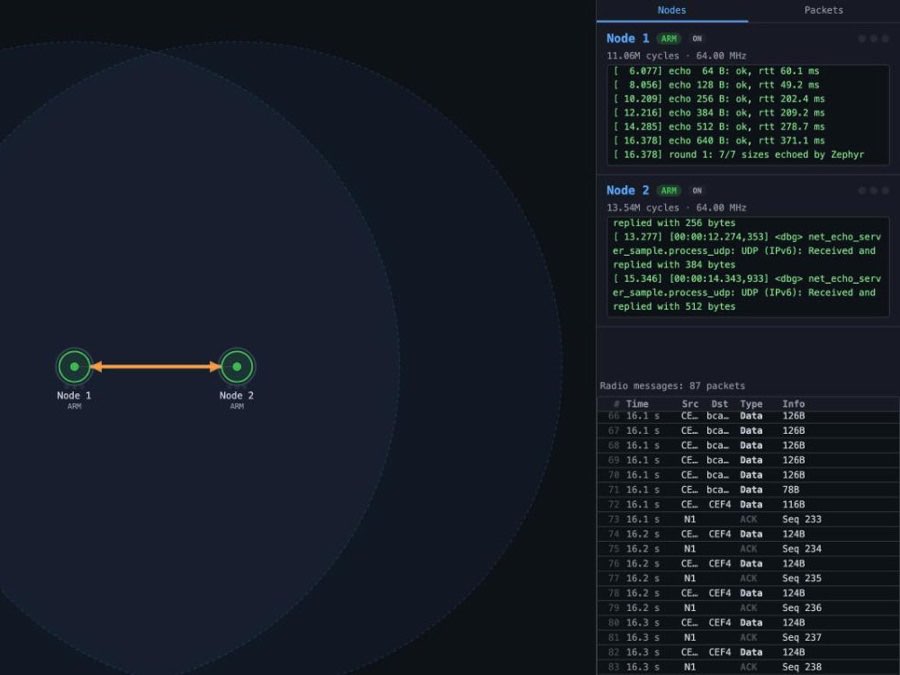Image resolution: width=900 pixels, height=675 pixels.
Task: Click the orange link arrow between nodes
Action: 156,366
